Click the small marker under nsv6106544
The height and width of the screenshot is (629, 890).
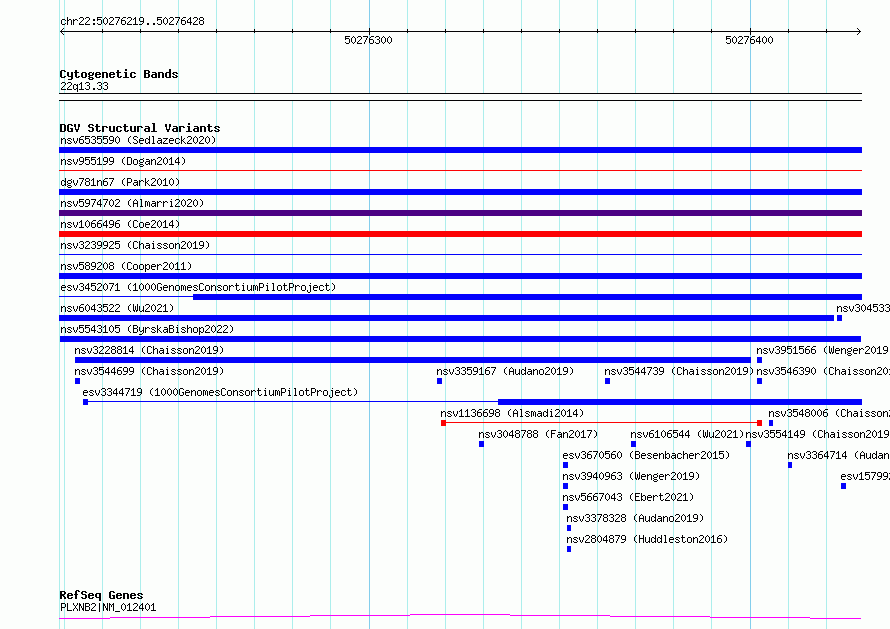pos(633,444)
